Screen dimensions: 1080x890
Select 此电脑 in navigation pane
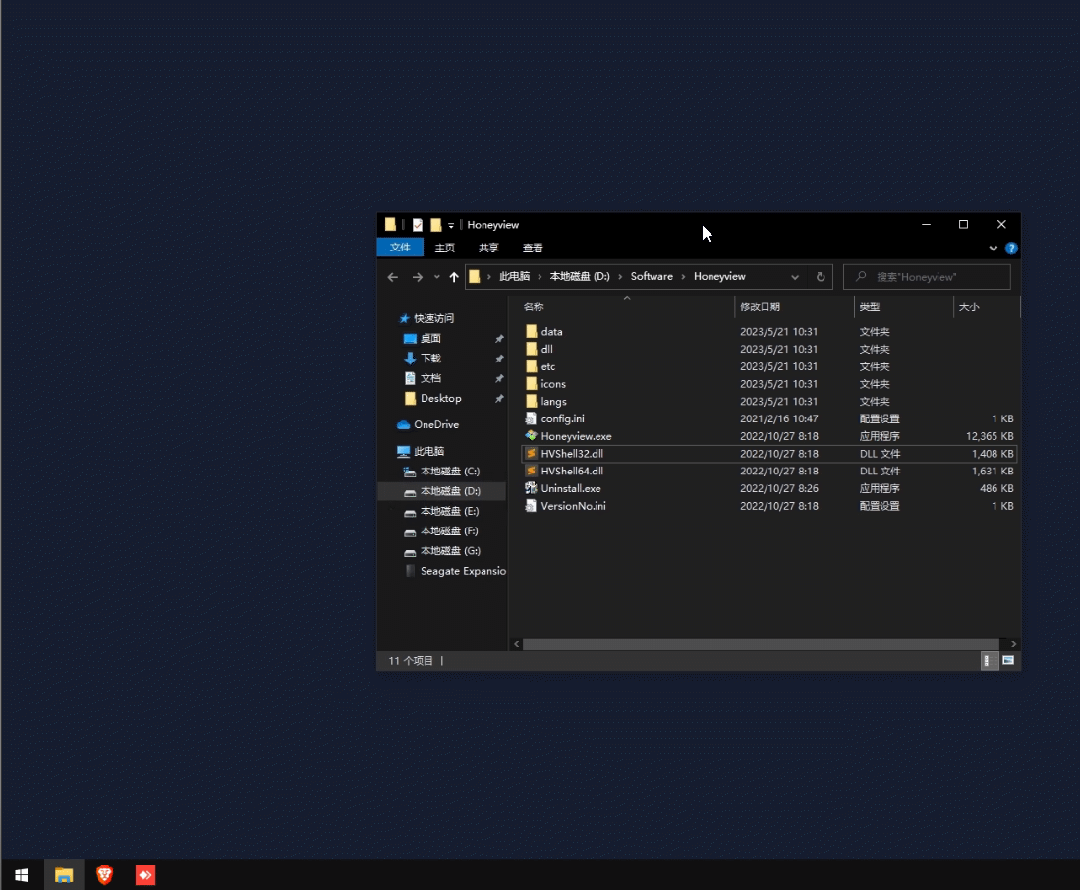click(429, 451)
